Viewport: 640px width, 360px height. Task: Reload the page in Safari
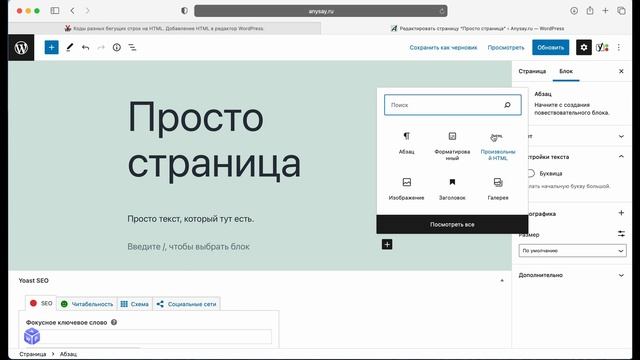click(442, 11)
